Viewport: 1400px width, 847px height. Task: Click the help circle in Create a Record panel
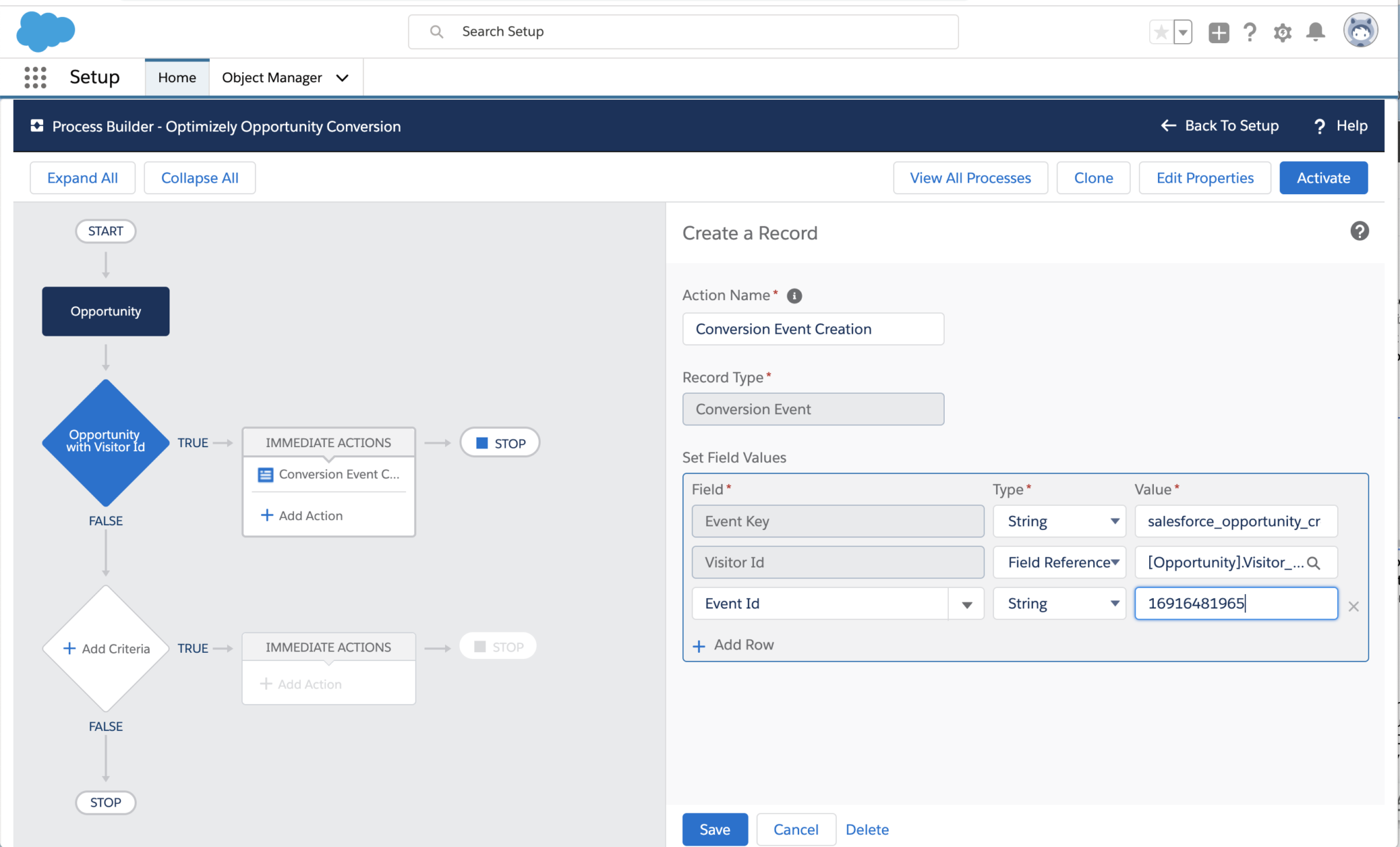[1359, 231]
